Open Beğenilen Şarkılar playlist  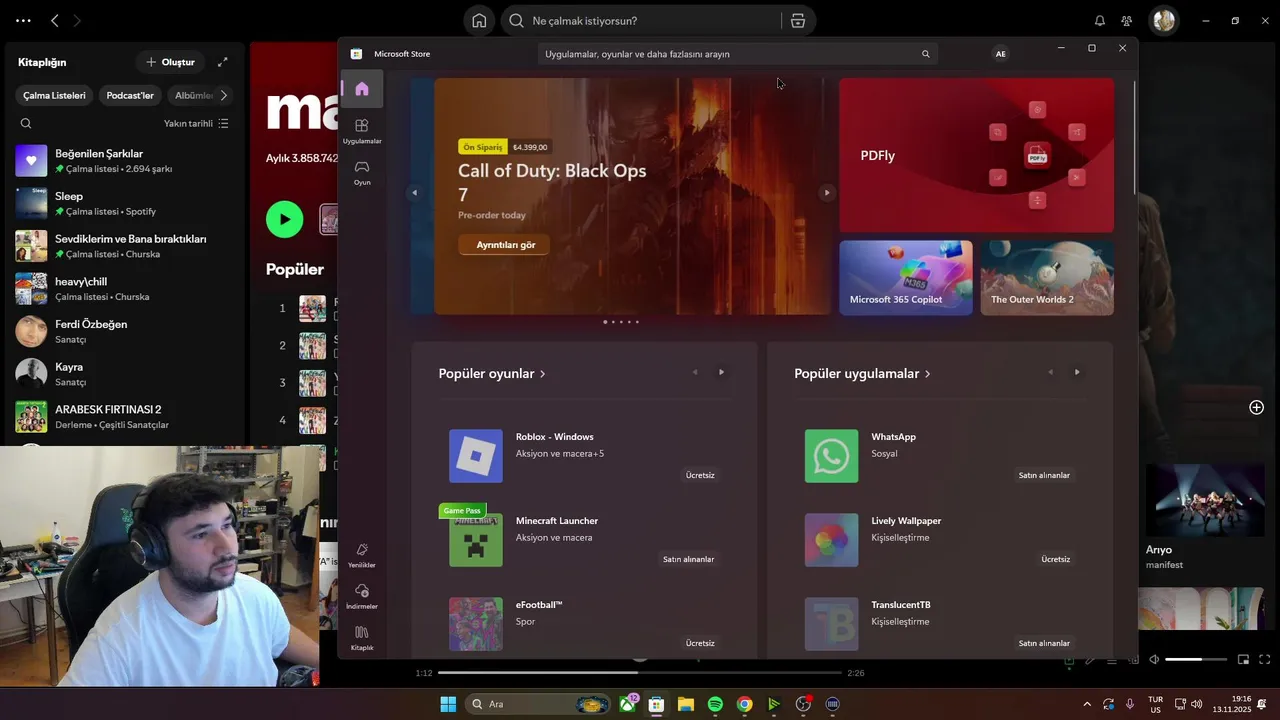tap(124, 161)
